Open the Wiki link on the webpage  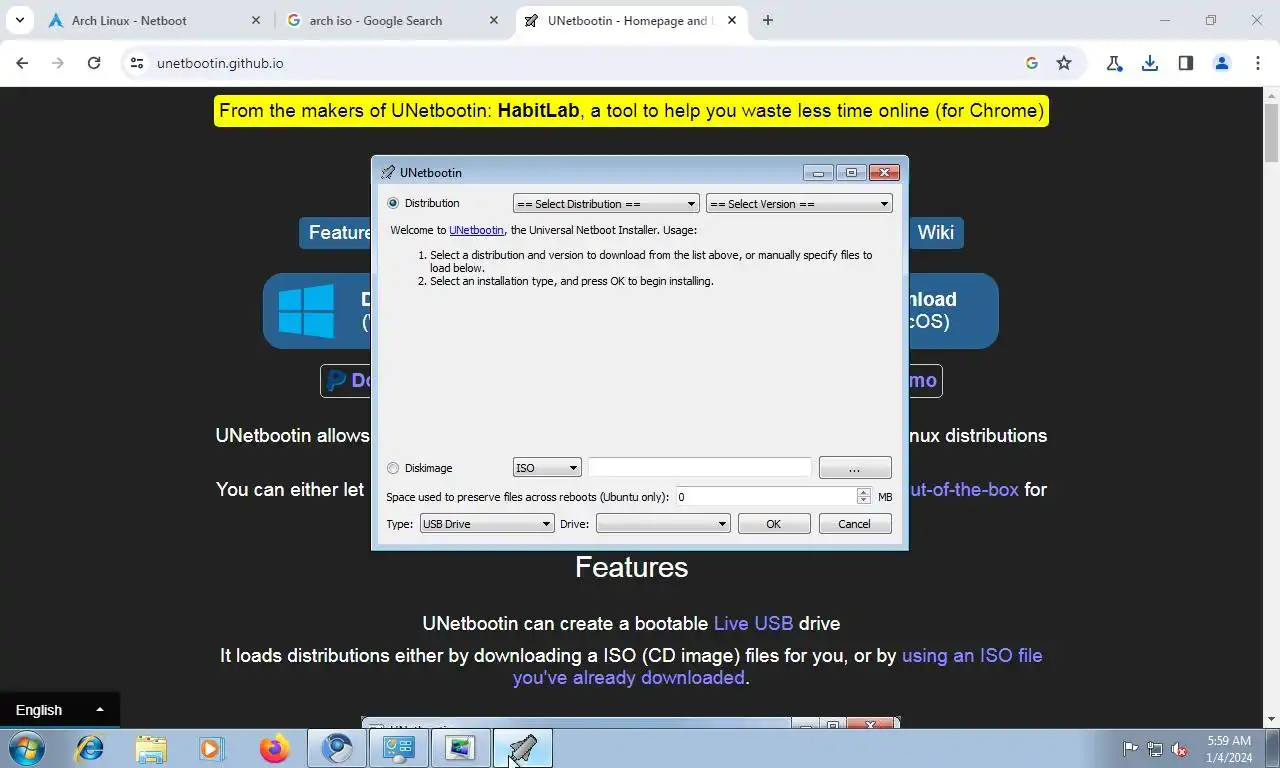point(936,232)
